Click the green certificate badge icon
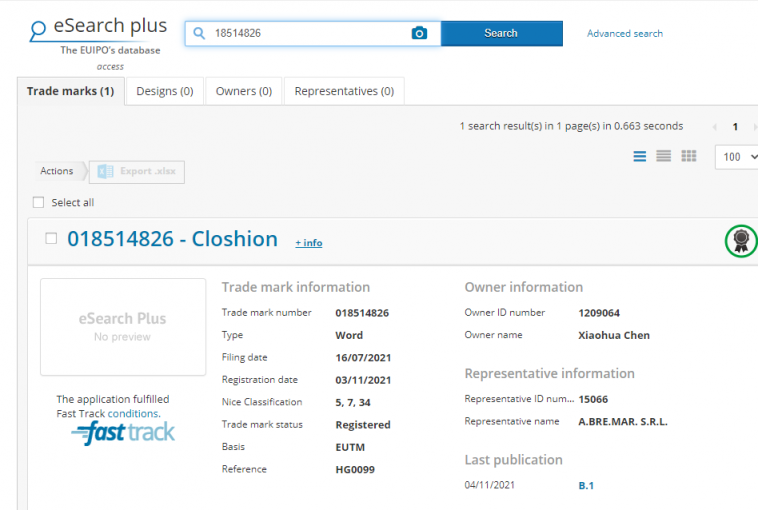The width and height of the screenshot is (758, 510). pyautogui.click(x=741, y=240)
